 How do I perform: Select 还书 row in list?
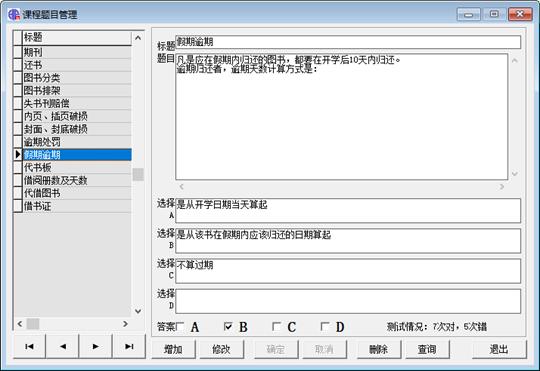[77, 65]
